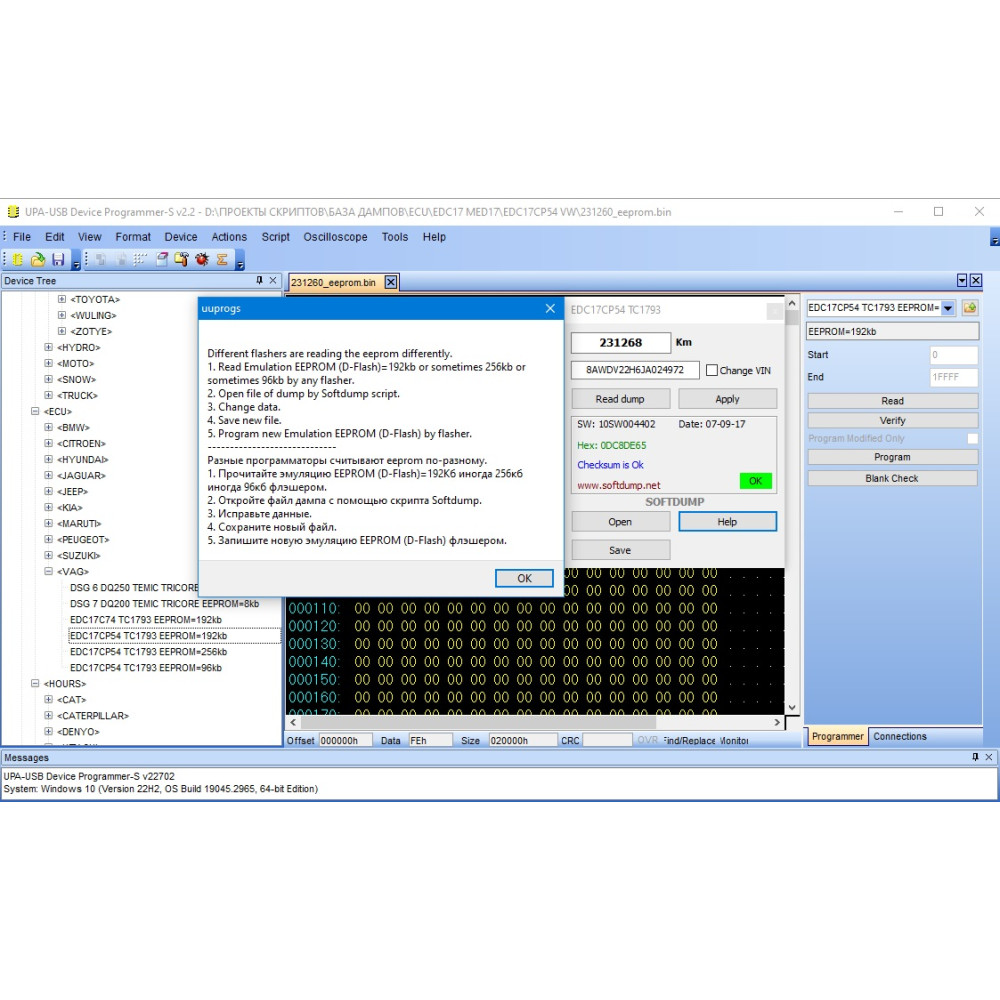Click the buffer window icon with pink bar
Viewport: 1000px width, 1000px height.
(162, 259)
